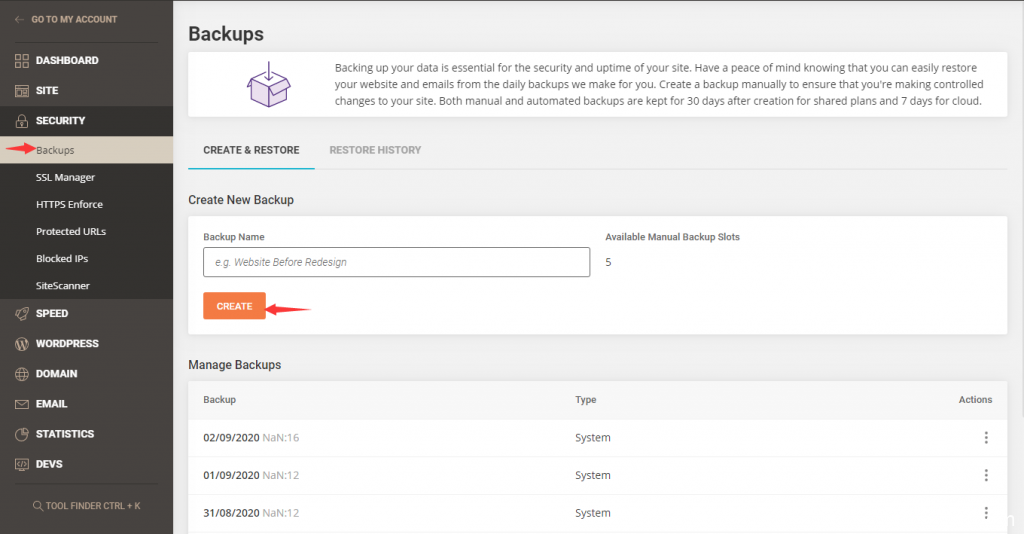Click the Site icon in sidebar

[x=22, y=91]
